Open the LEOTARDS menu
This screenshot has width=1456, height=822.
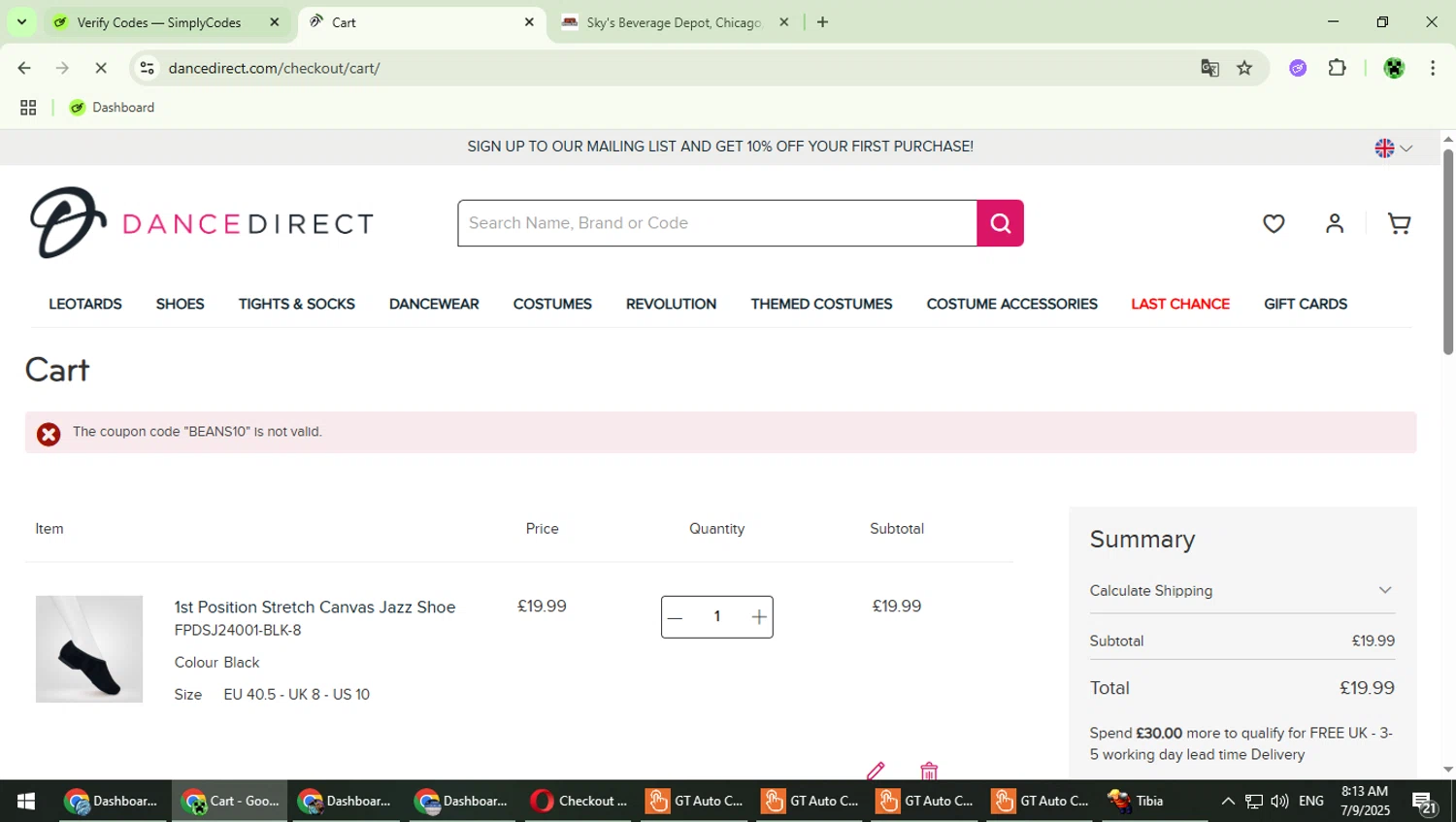[x=85, y=304]
